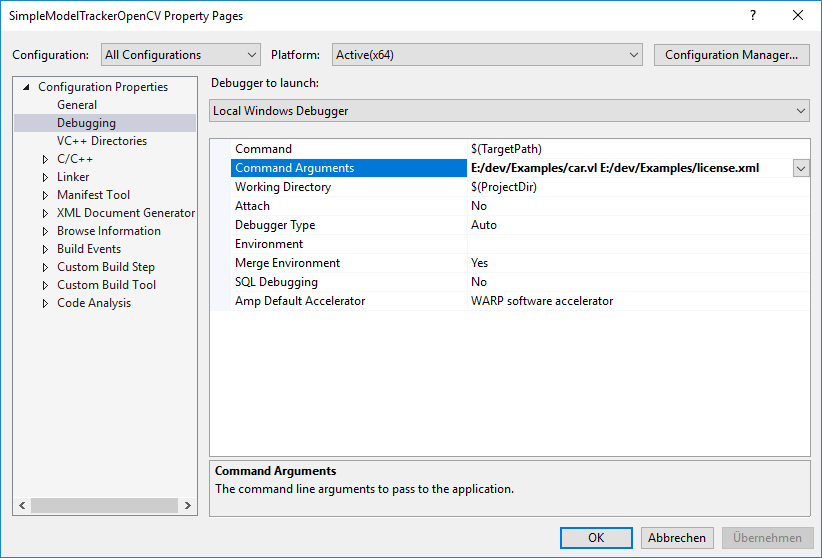Click the Auto debugger type value
The width and height of the screenshot is (822, 558).
pyautogui.click(x=483, y=224)
